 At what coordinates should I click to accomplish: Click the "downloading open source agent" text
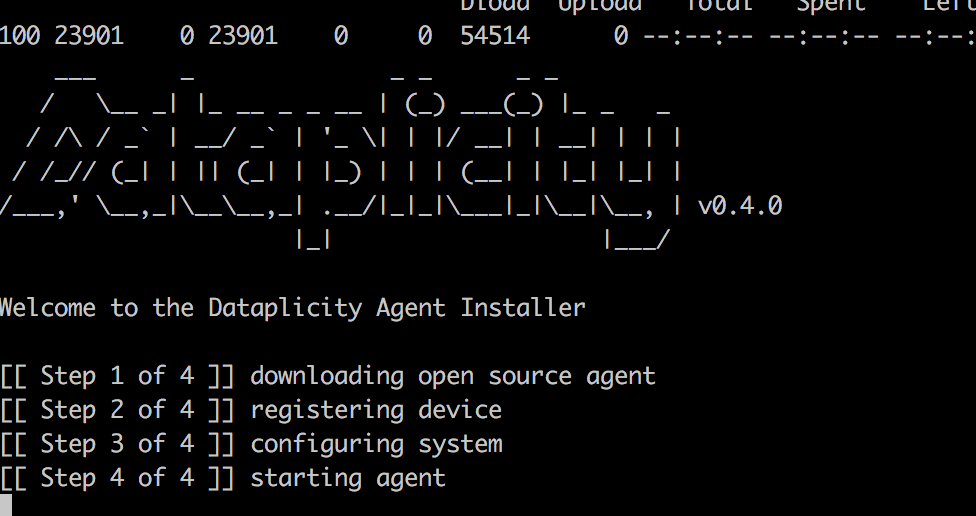[453, 376]
